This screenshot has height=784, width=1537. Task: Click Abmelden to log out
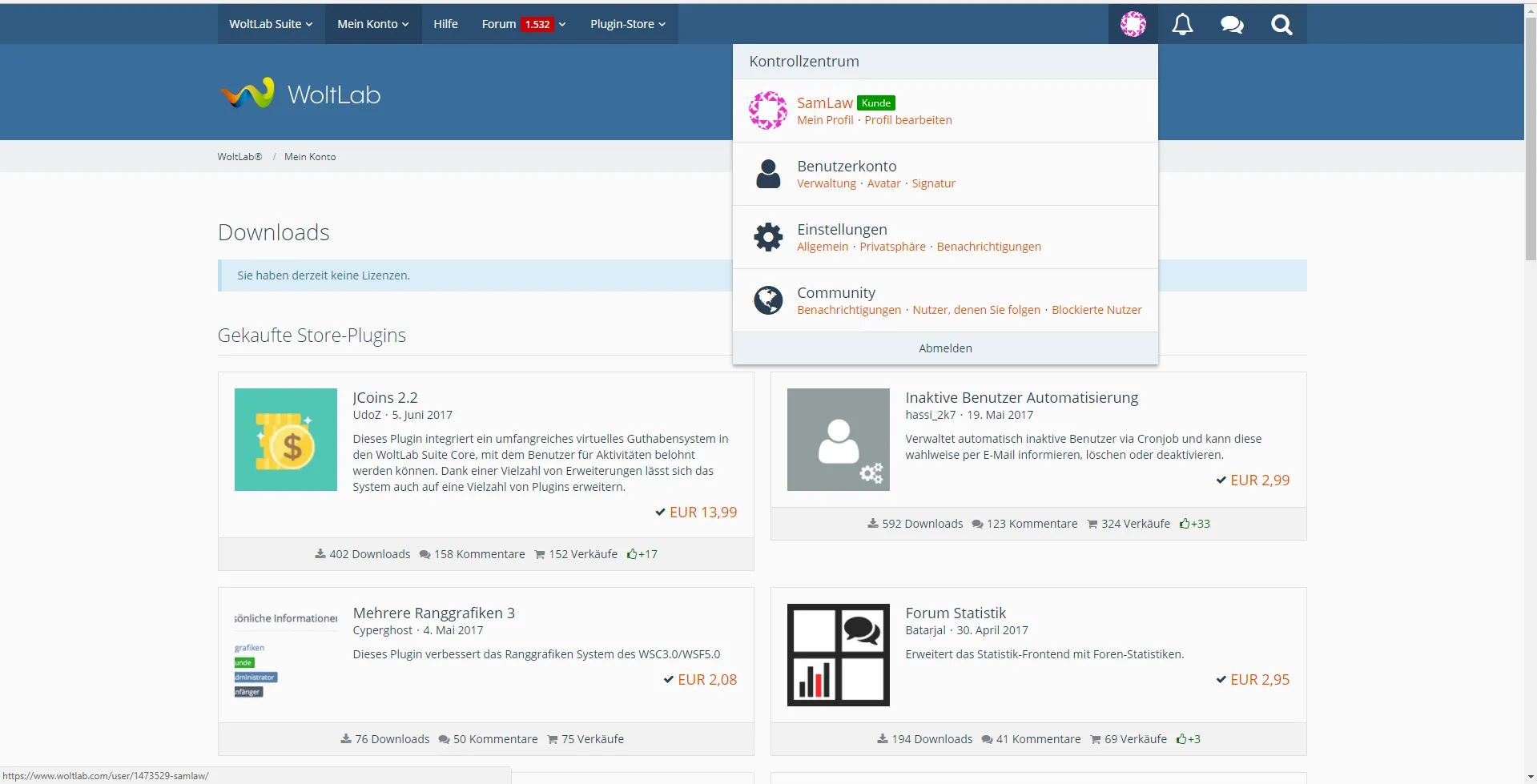pyautogui.click(x=945, y=348)
